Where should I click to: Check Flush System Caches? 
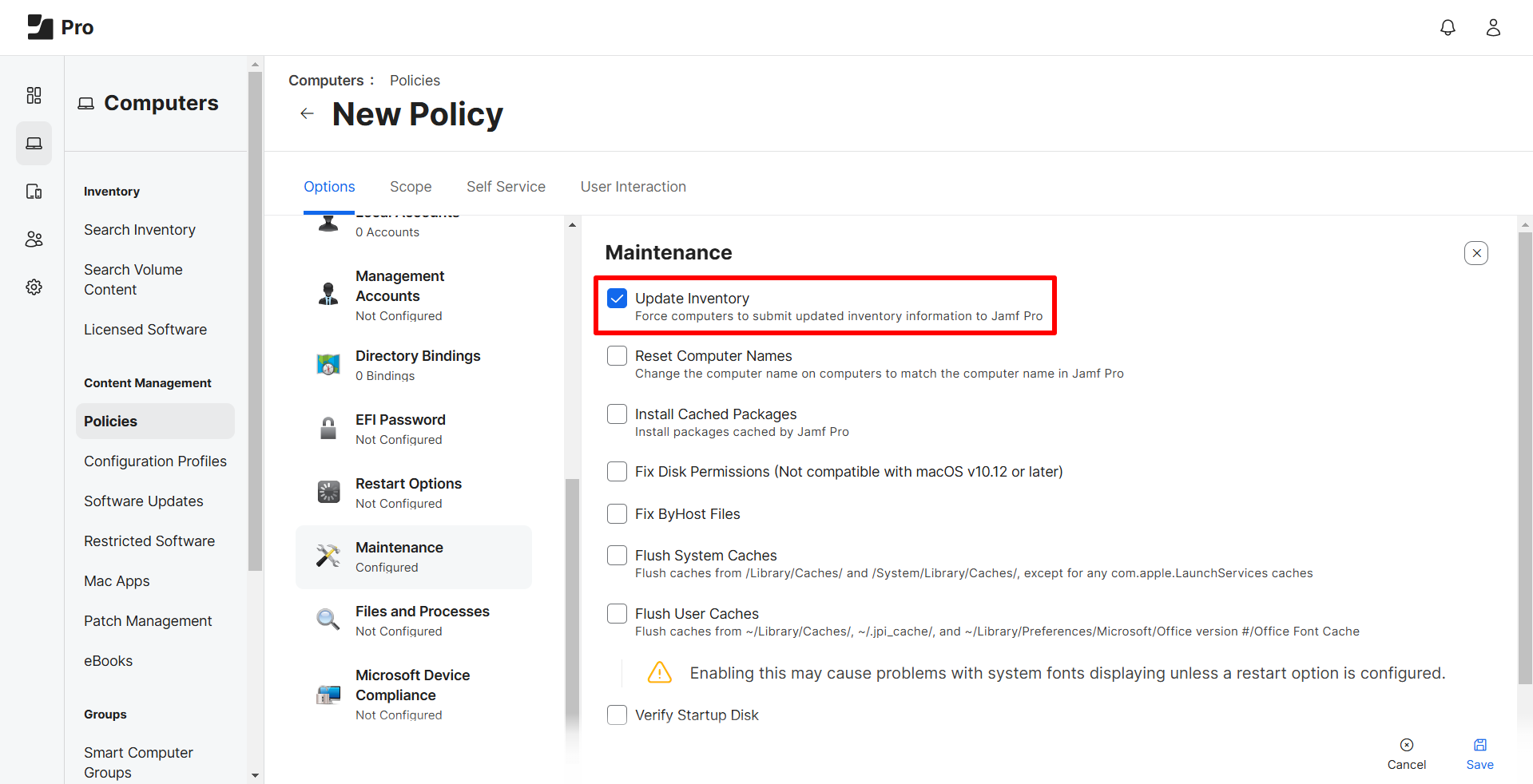coord(617,556)
